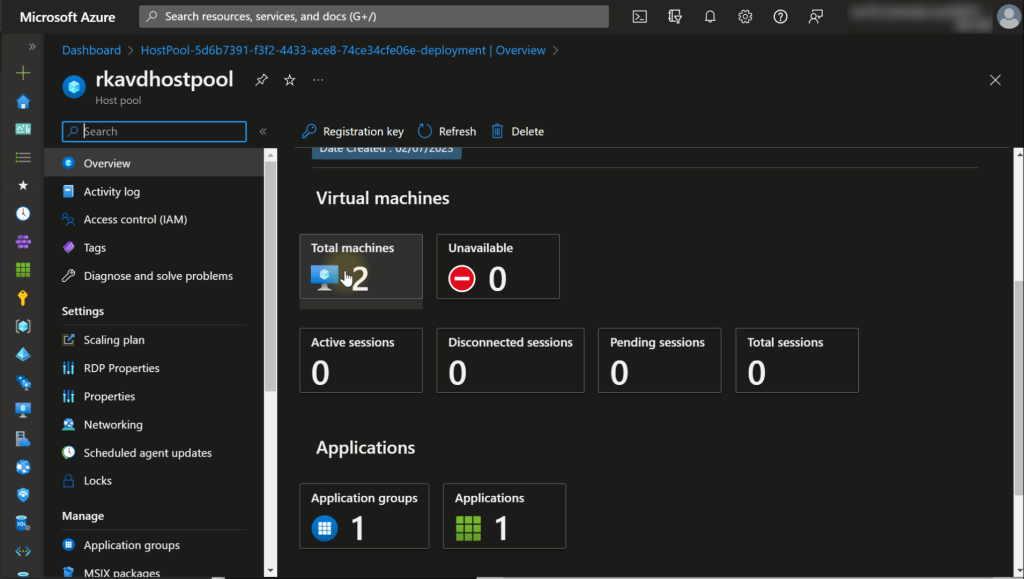
Task: Collapse the resource menu sidebar
Action: coord(263,131)
